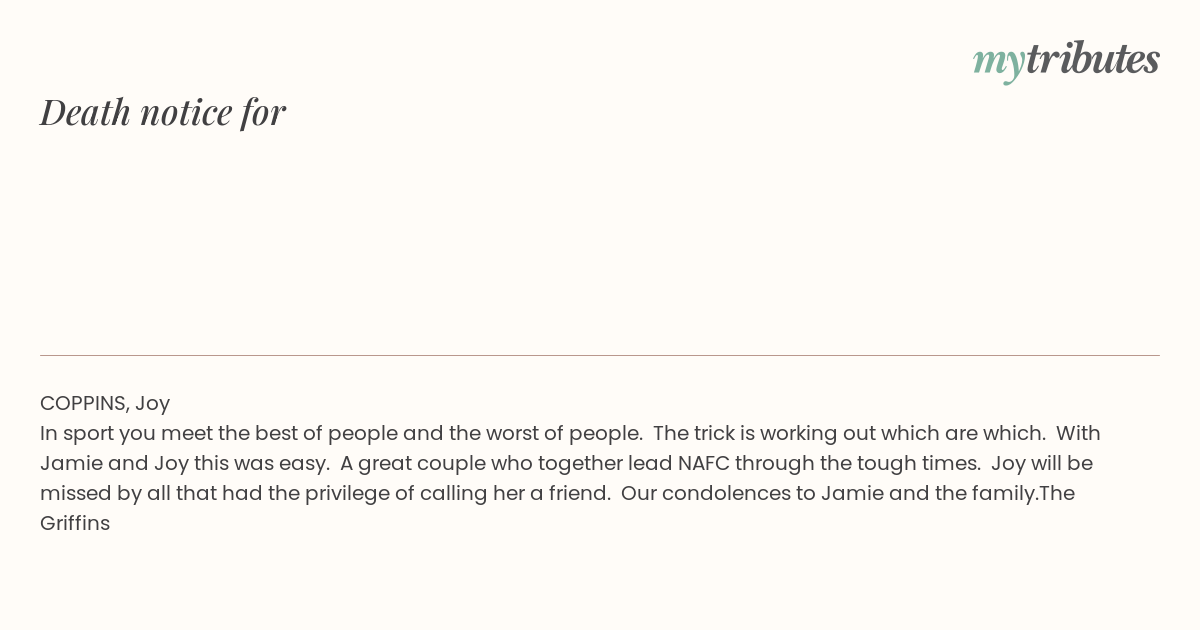Select the "Death notice for" heading
Image resolution: width=1200 pixels, height=630 pixels.
point(163,112)
